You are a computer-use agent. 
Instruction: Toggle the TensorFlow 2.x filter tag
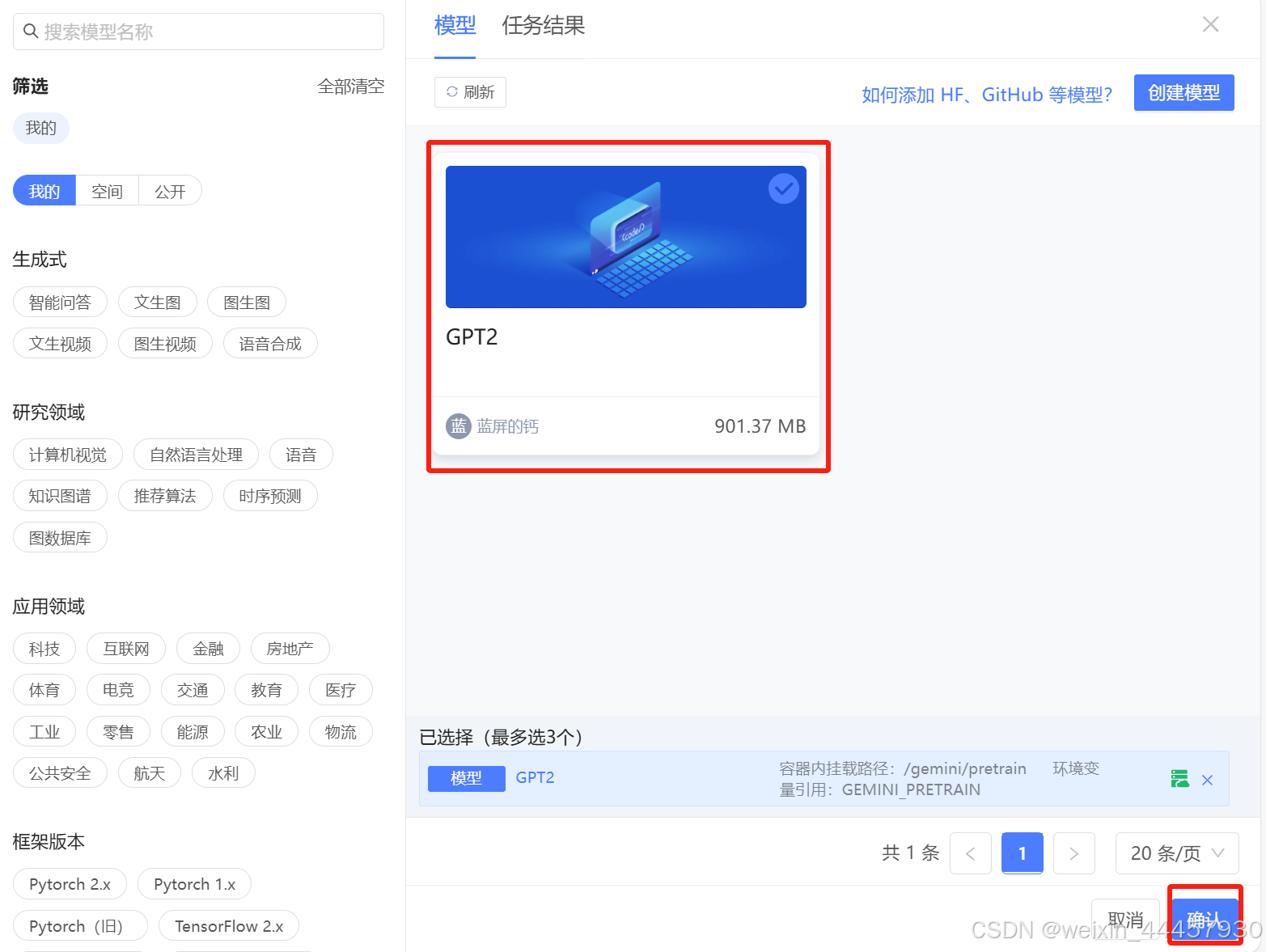pyautogui.click(x=229, y=925)
